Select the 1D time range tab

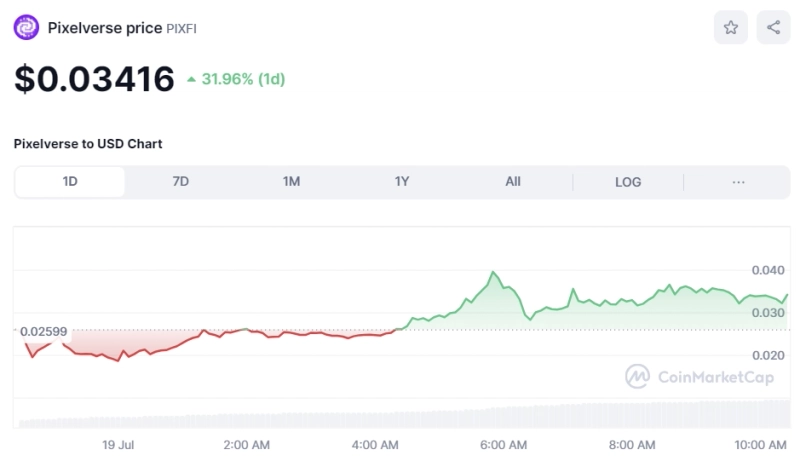click(x=70, y=182)
